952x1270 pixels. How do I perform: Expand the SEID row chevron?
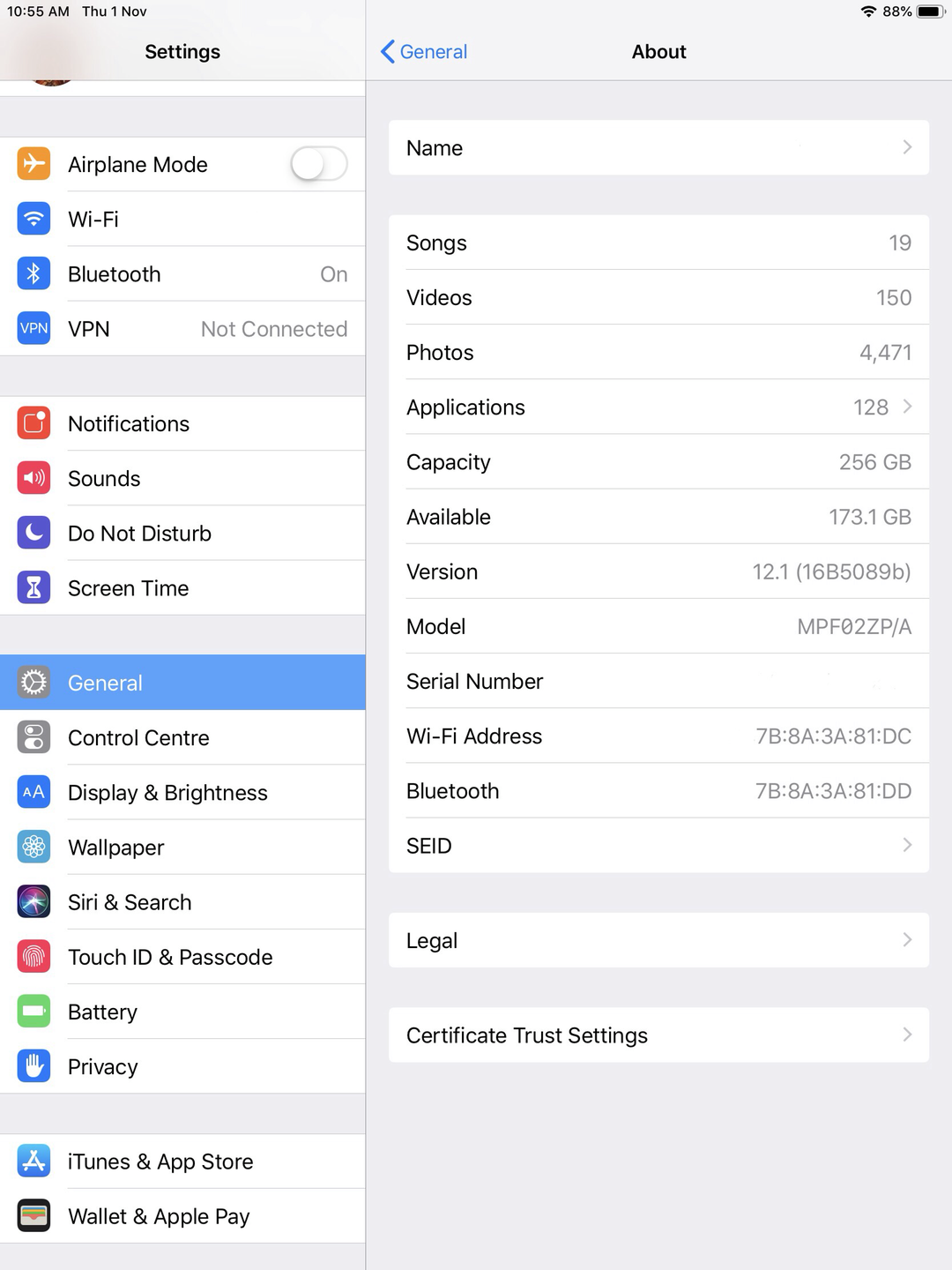(907, 845)
